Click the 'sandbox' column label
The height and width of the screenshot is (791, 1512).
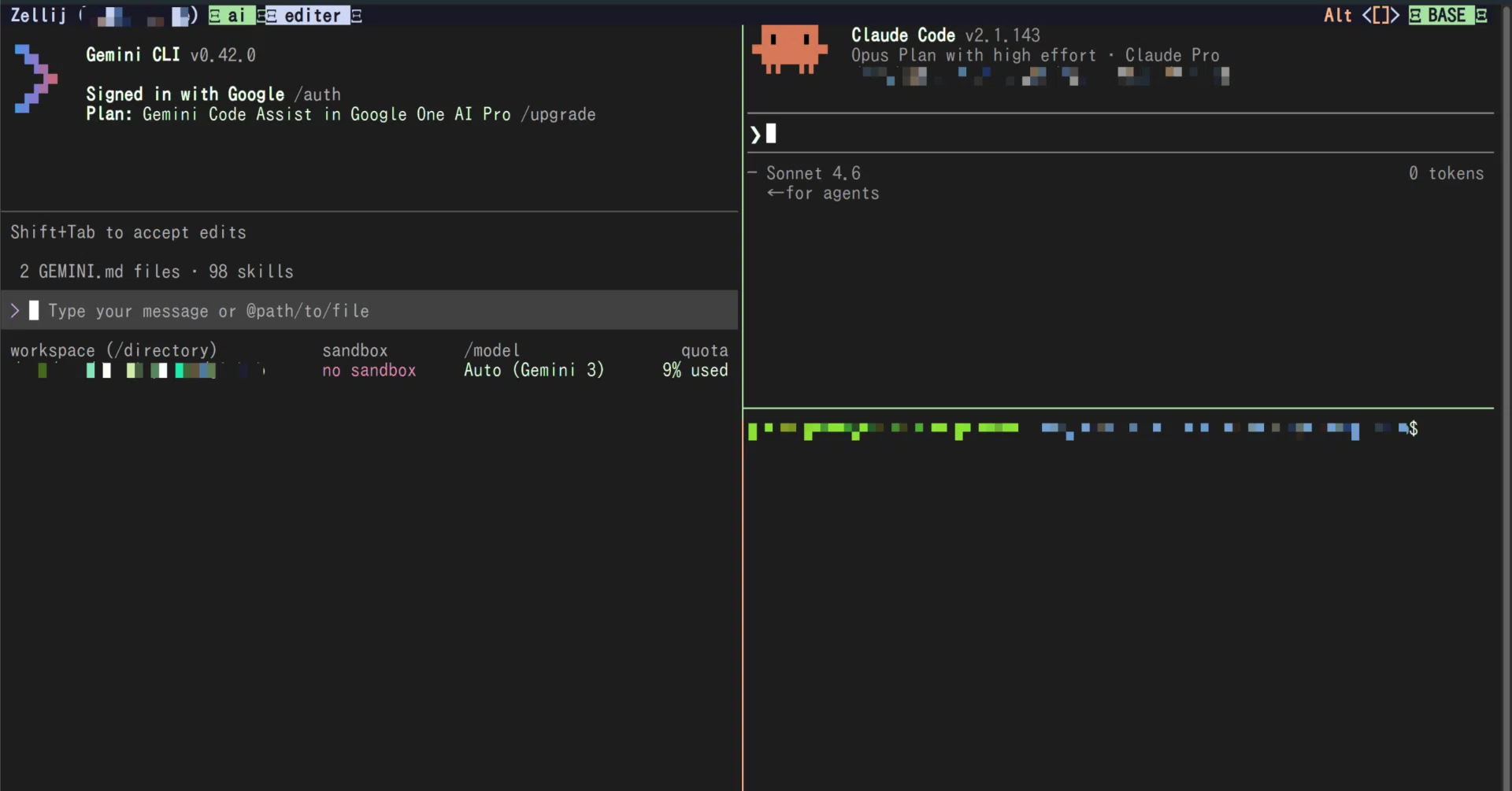(x=355, y=350)
